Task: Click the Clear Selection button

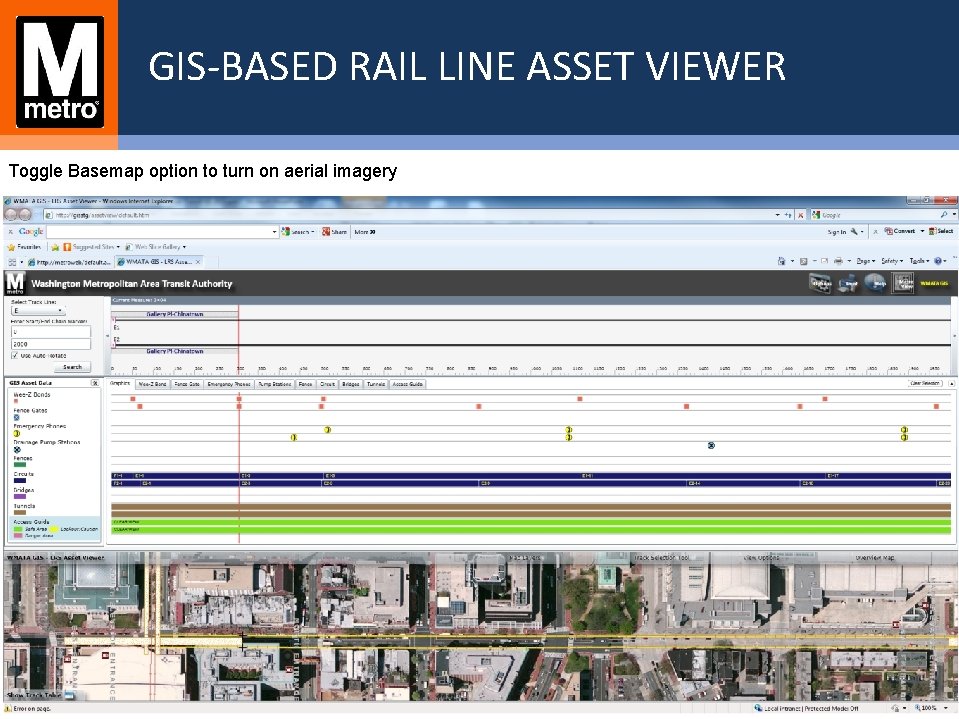Action: (925, 383)
